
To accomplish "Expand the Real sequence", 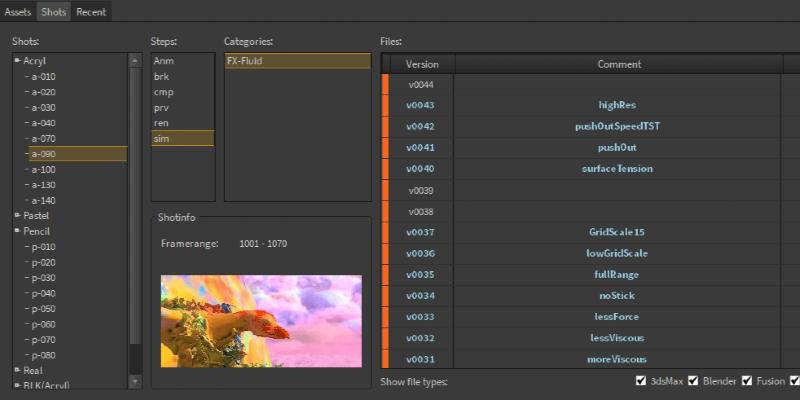I will tap(17, 370).
